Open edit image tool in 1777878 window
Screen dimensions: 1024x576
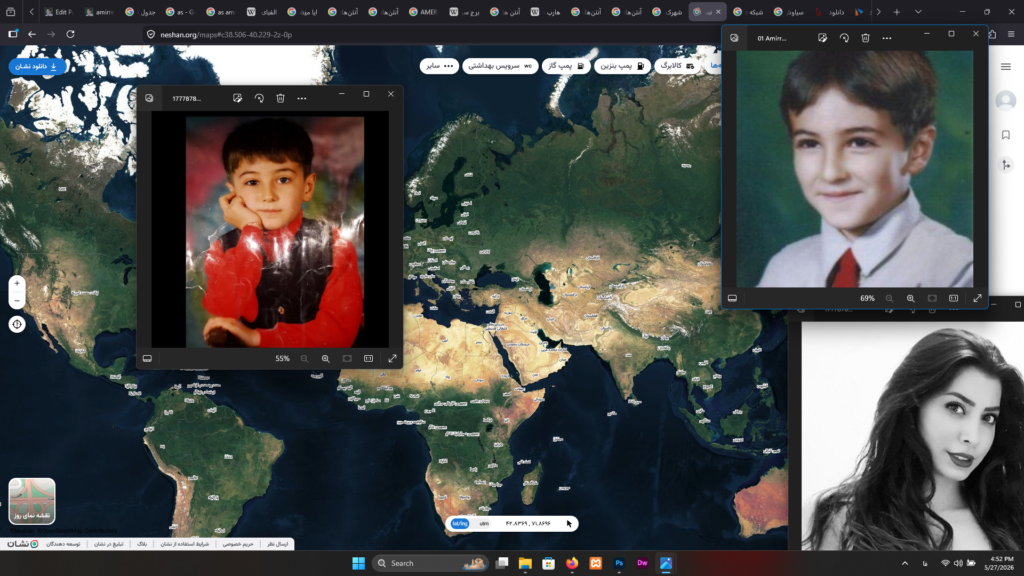[238, 98]
